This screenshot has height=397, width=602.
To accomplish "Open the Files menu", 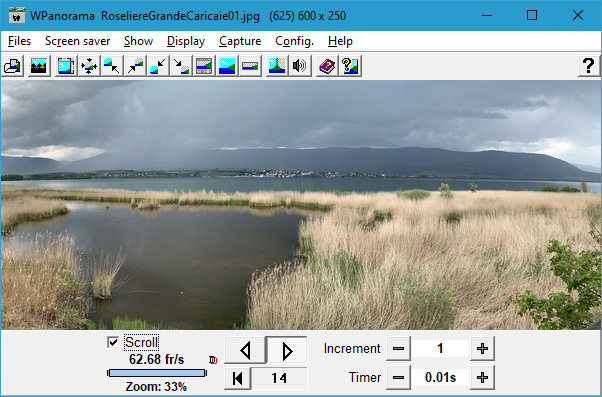I will click(x=19, y=41).
